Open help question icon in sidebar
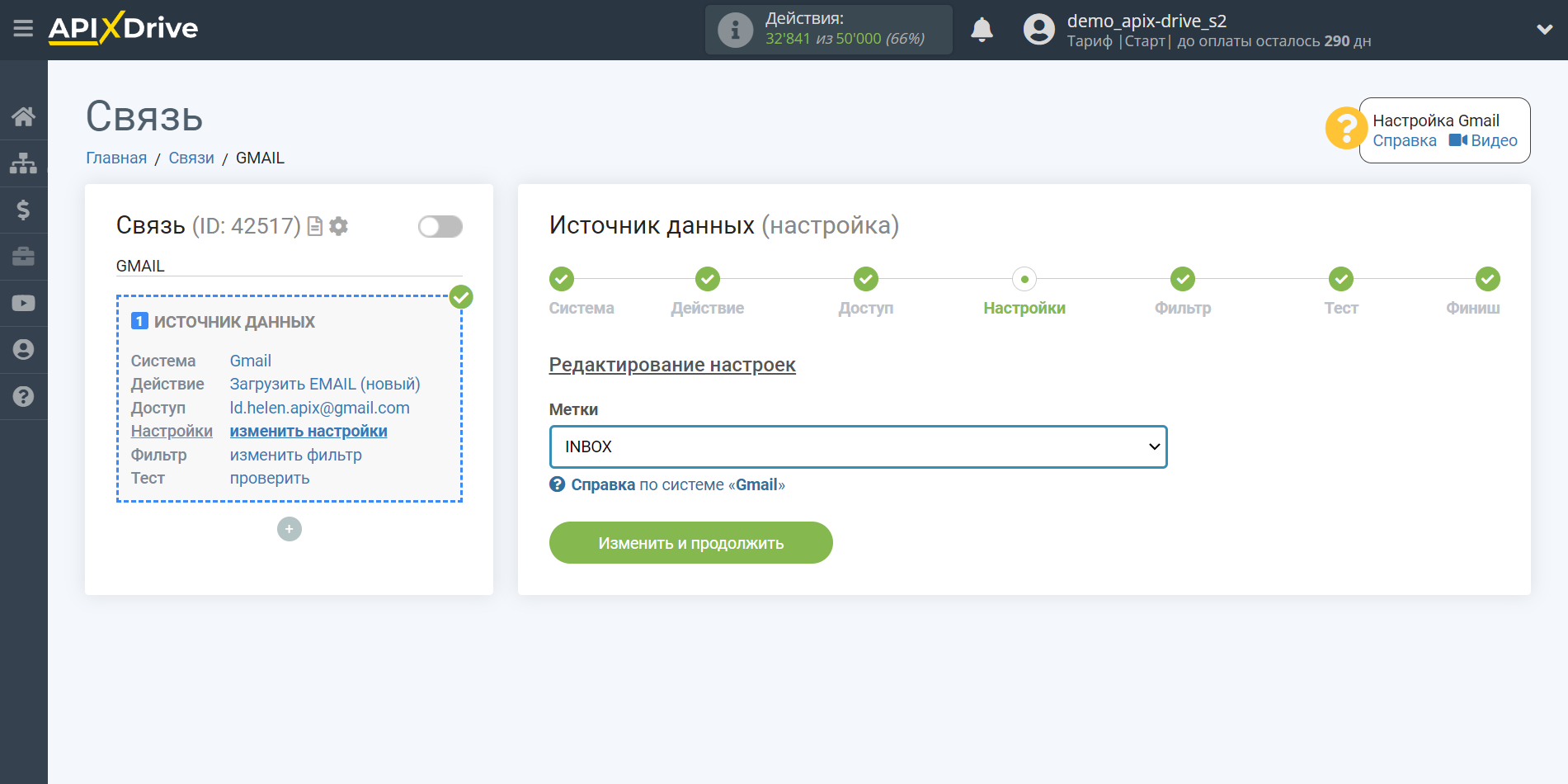Screen dimensions: 1568x784 23,396
